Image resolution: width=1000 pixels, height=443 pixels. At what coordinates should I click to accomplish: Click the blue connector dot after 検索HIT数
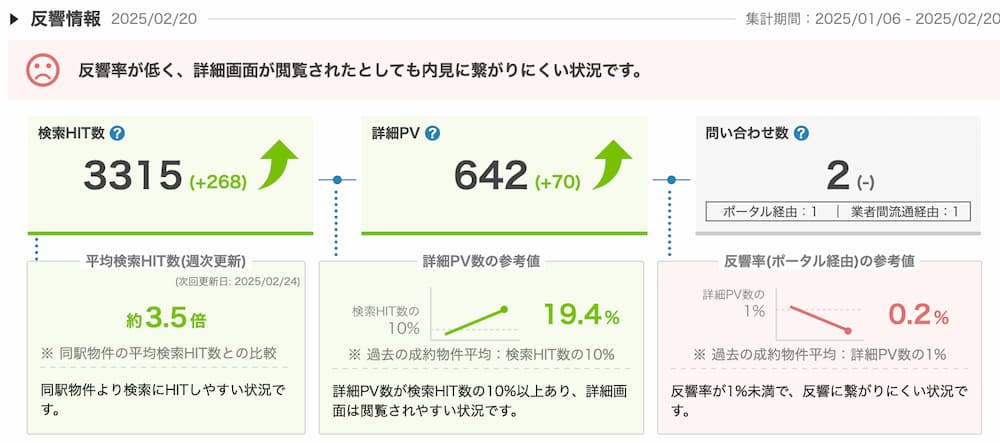[337, 180]
